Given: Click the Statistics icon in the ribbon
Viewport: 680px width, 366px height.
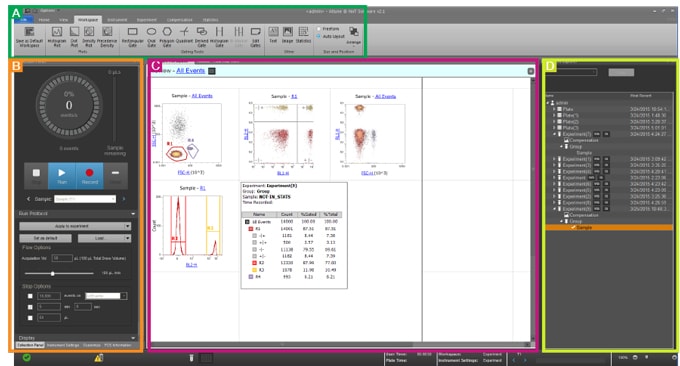Looking at the screenshot, I should coord(303,35).
